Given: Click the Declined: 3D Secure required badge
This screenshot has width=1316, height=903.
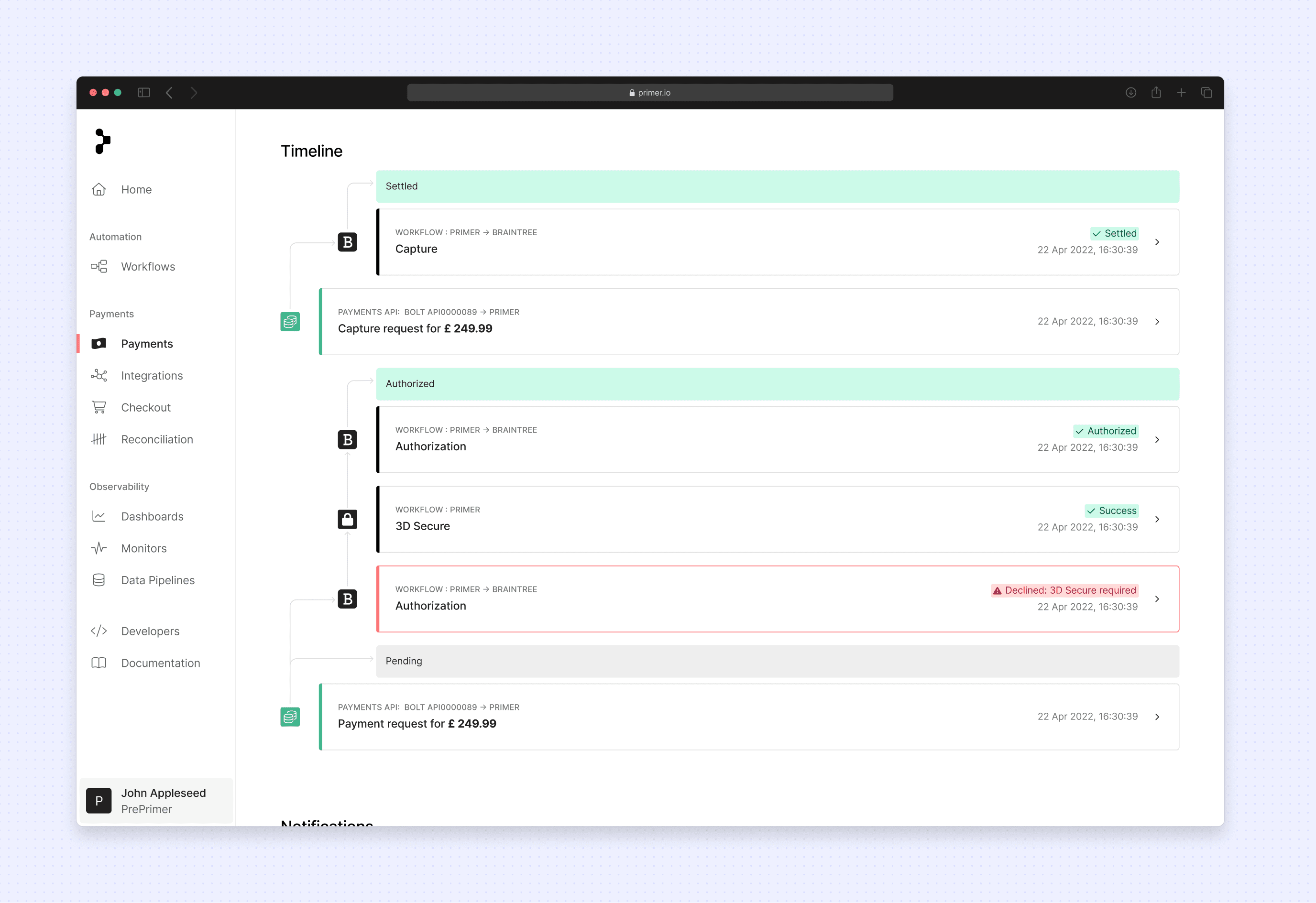Looking at the screenshot, I should coord(1064,590).
